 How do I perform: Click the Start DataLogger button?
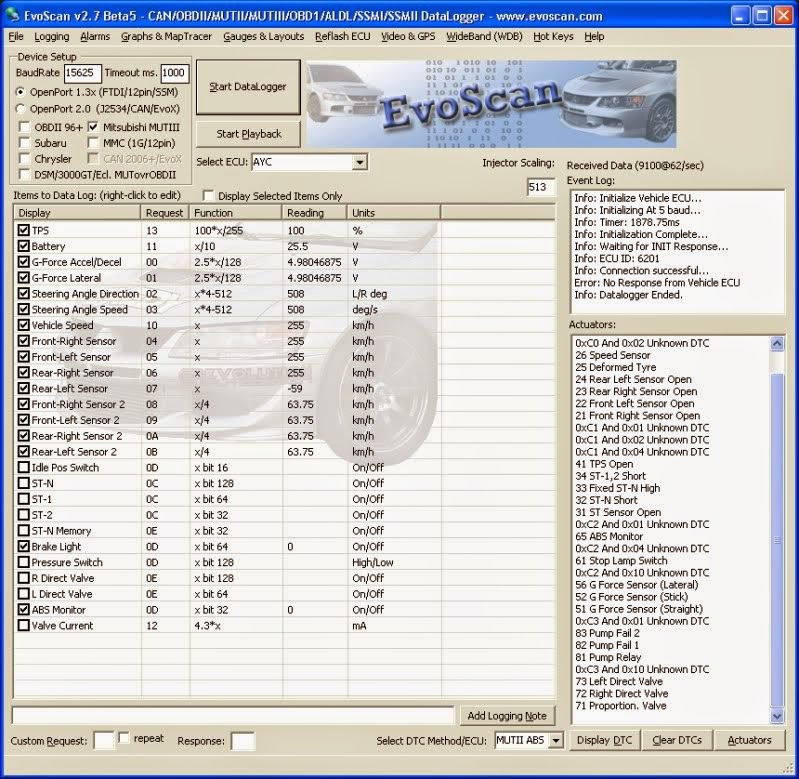click(248, 87)
